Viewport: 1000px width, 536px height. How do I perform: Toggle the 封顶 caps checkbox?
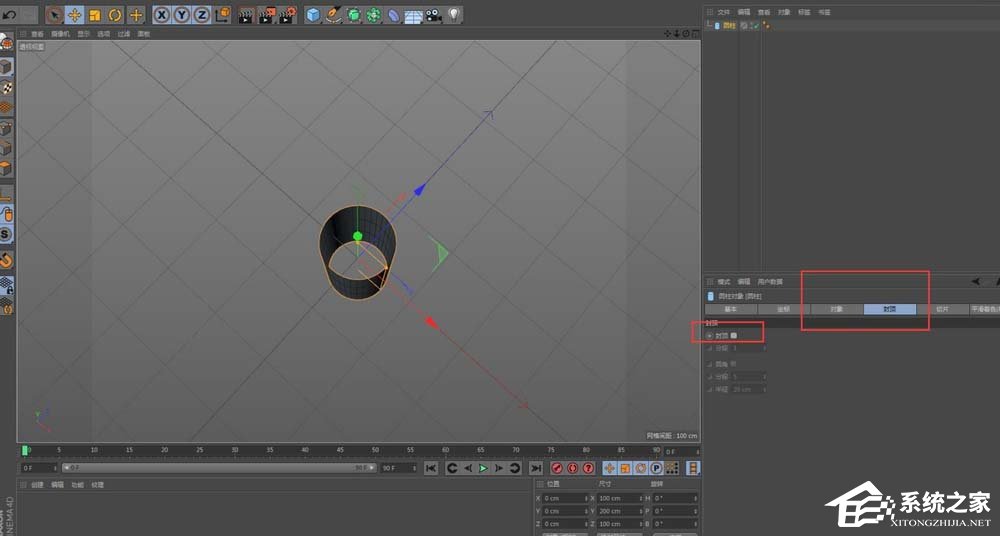(x=733, y=336)
